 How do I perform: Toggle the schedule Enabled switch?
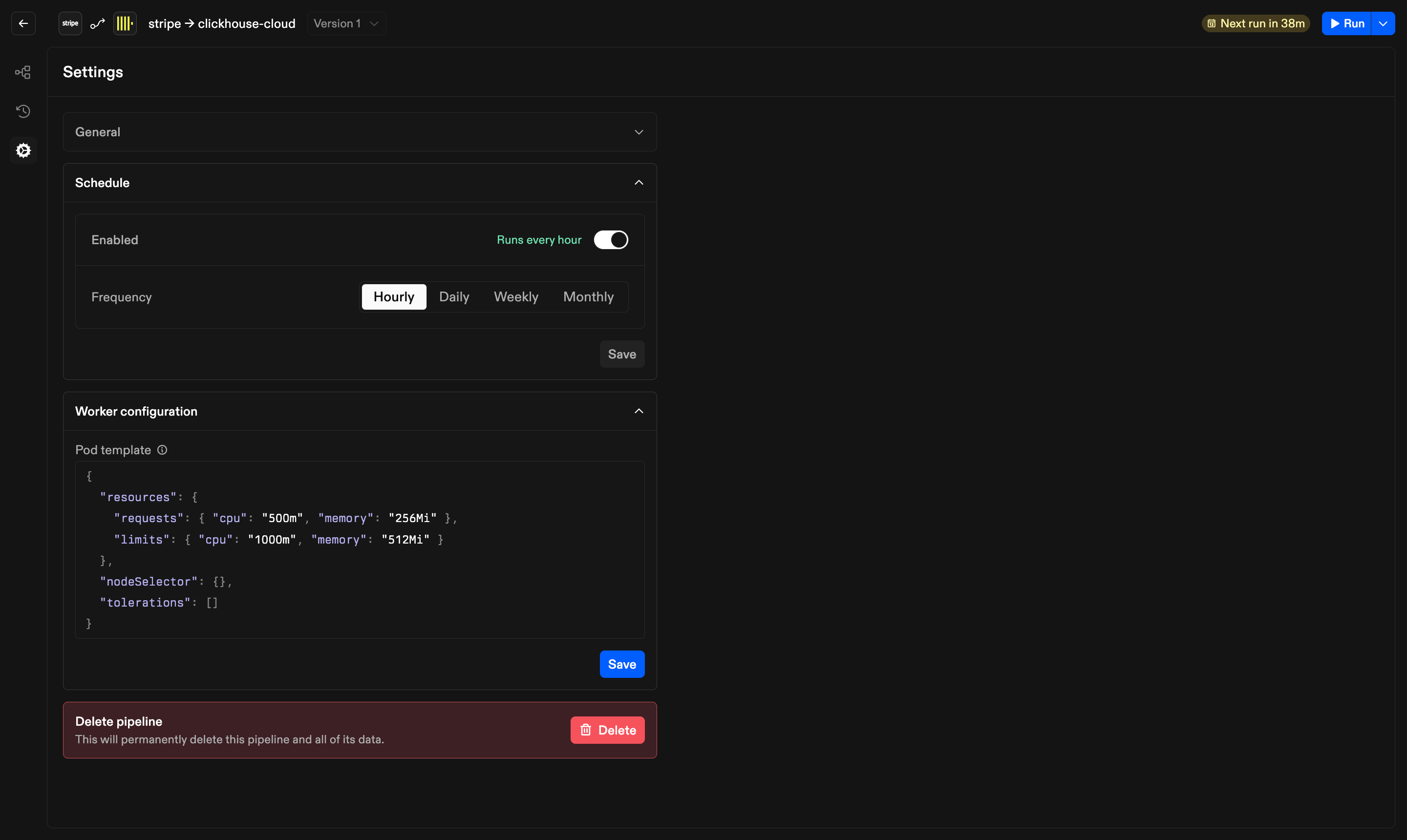(610, 240)
